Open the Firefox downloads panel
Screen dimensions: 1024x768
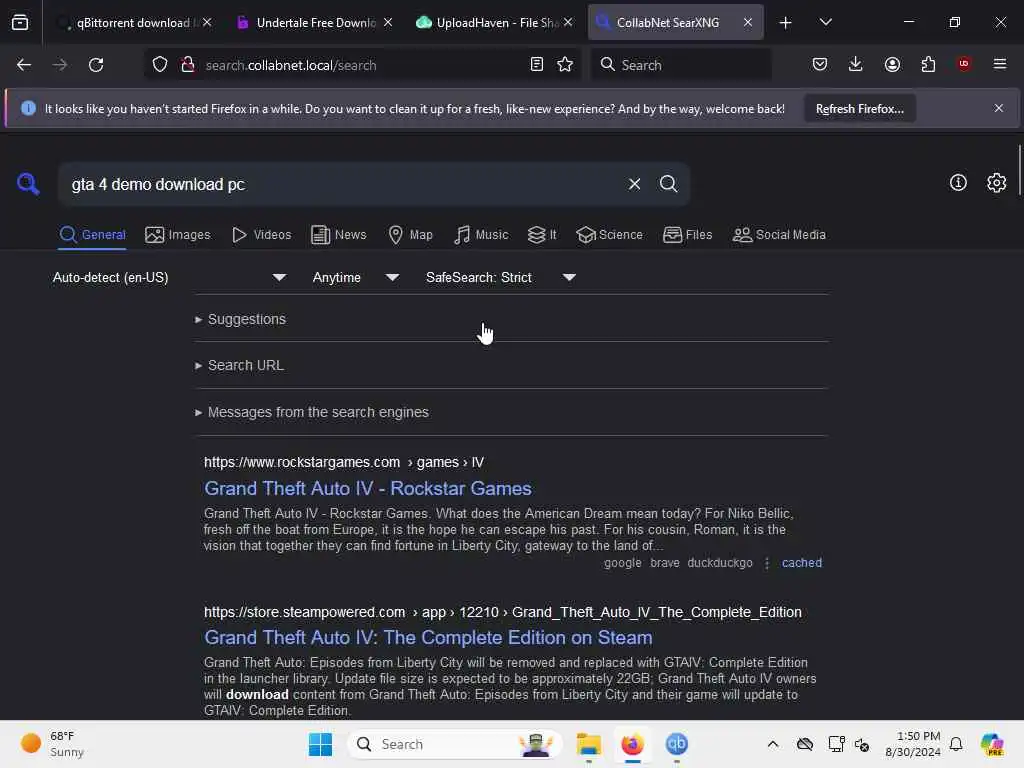[856, 65]
